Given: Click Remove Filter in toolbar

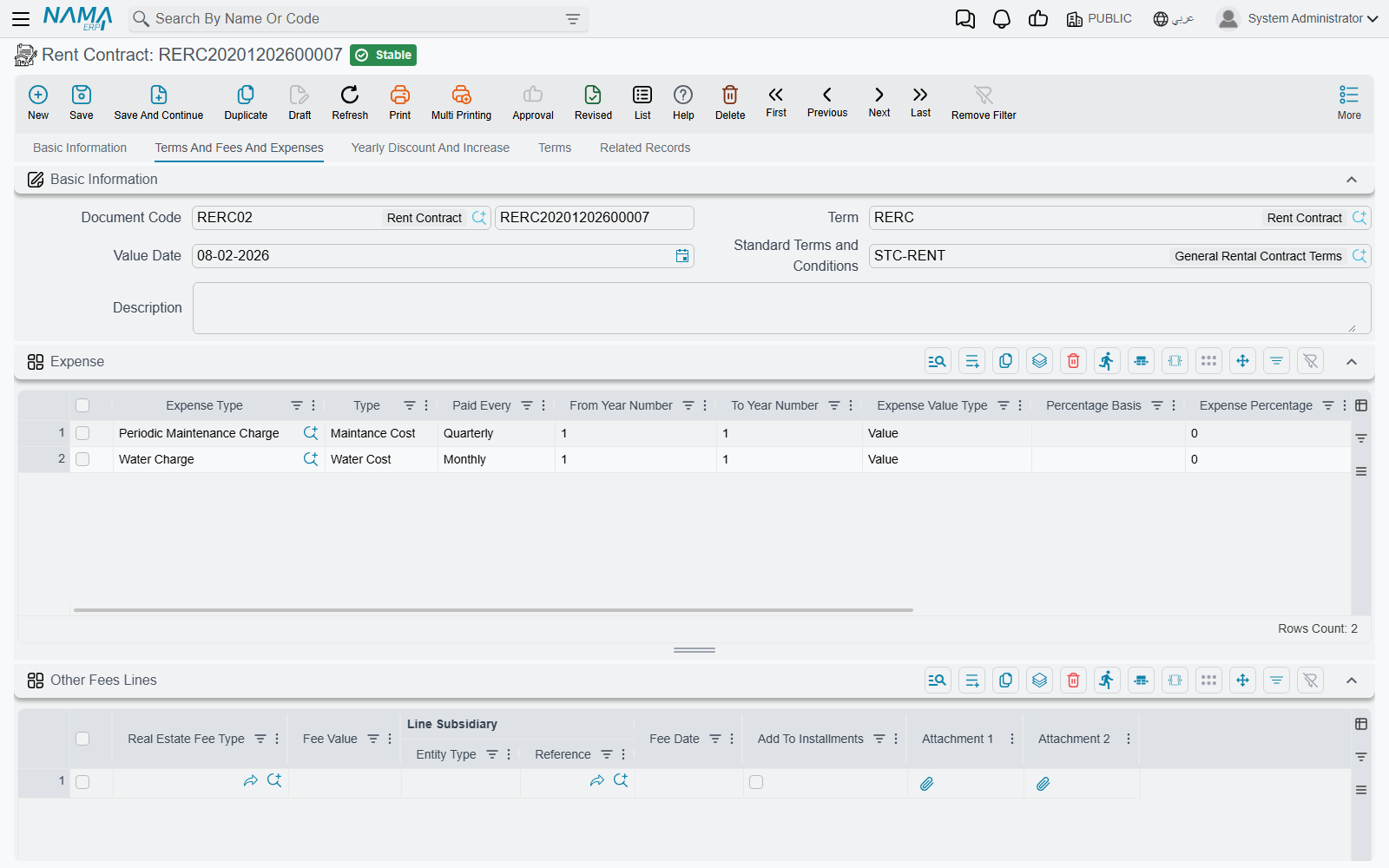Looking at the screenshot, I should click(x=984, y=102).
